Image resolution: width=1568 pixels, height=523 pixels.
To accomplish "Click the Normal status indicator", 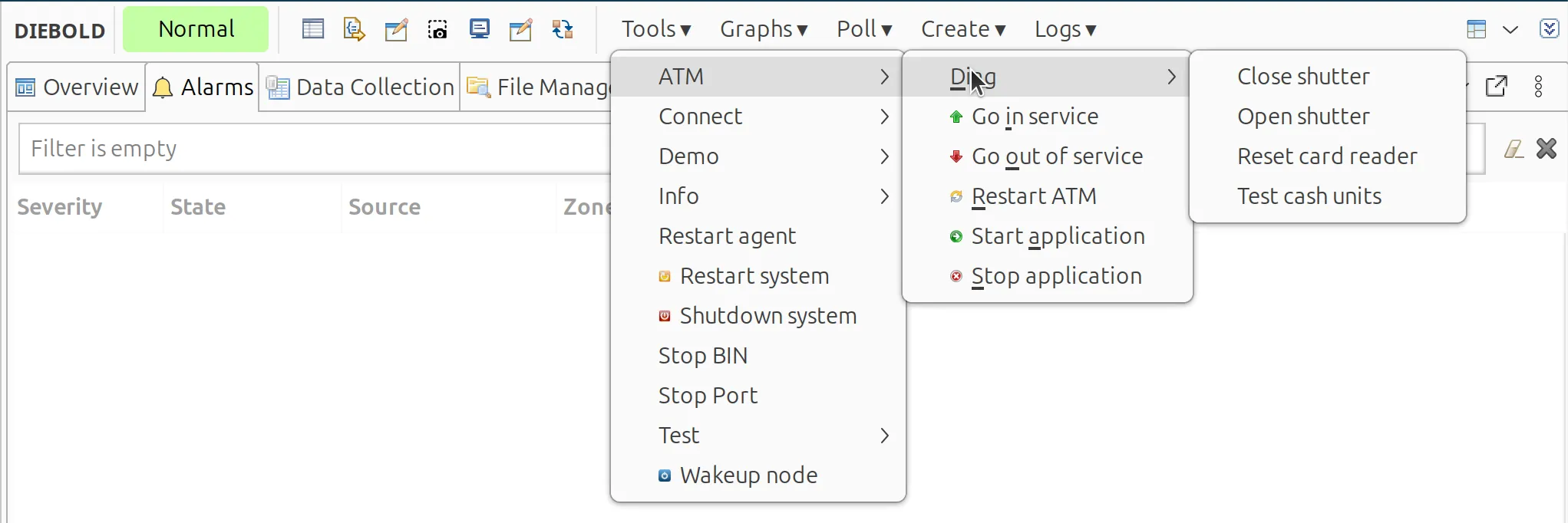I will pyautogui.click(x=196, y=29).
